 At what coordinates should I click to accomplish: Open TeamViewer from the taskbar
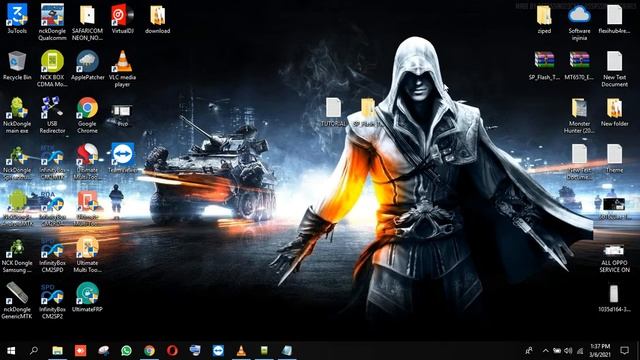click(218, 351)
